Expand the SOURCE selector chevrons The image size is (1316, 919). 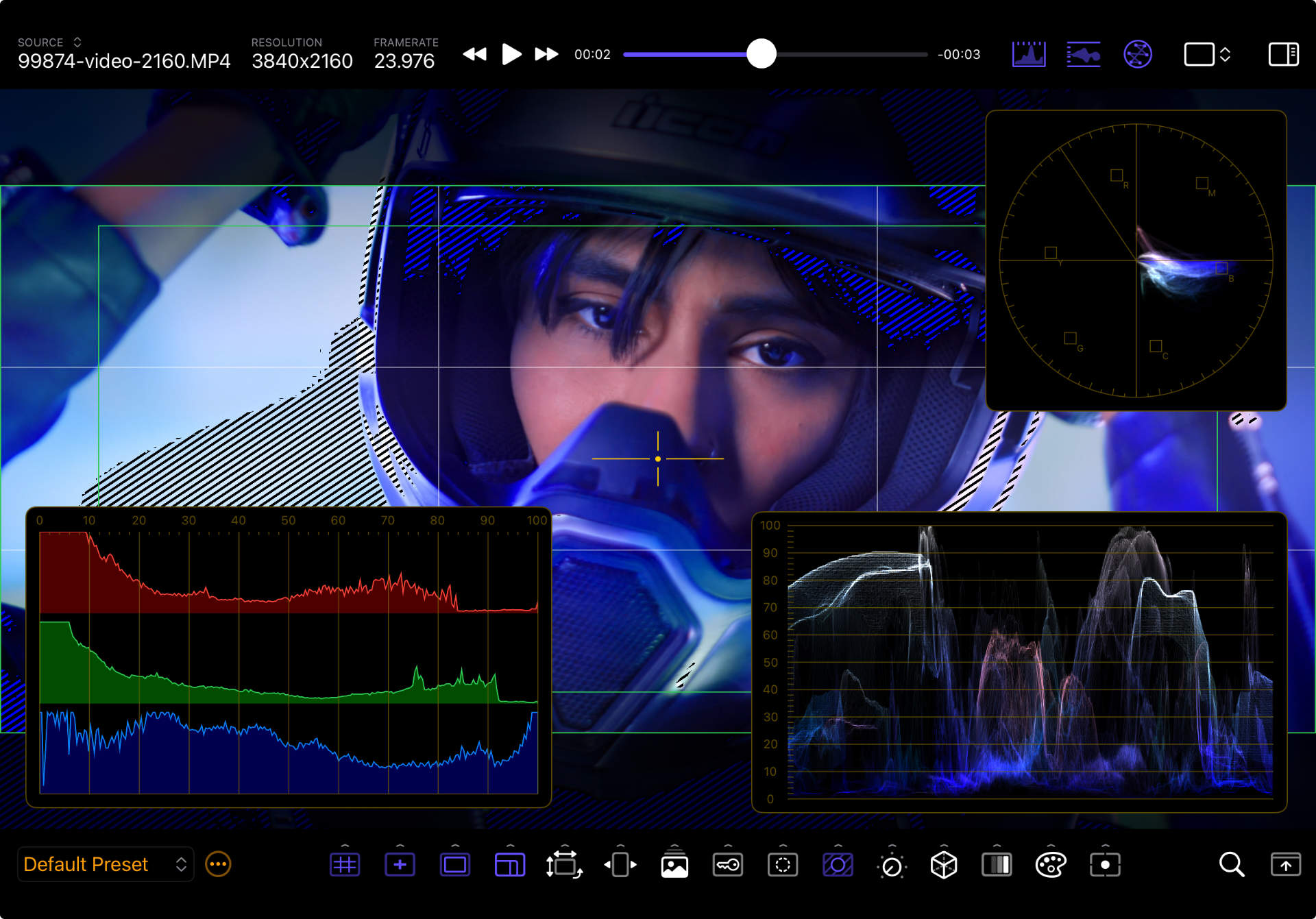(77, 42)
